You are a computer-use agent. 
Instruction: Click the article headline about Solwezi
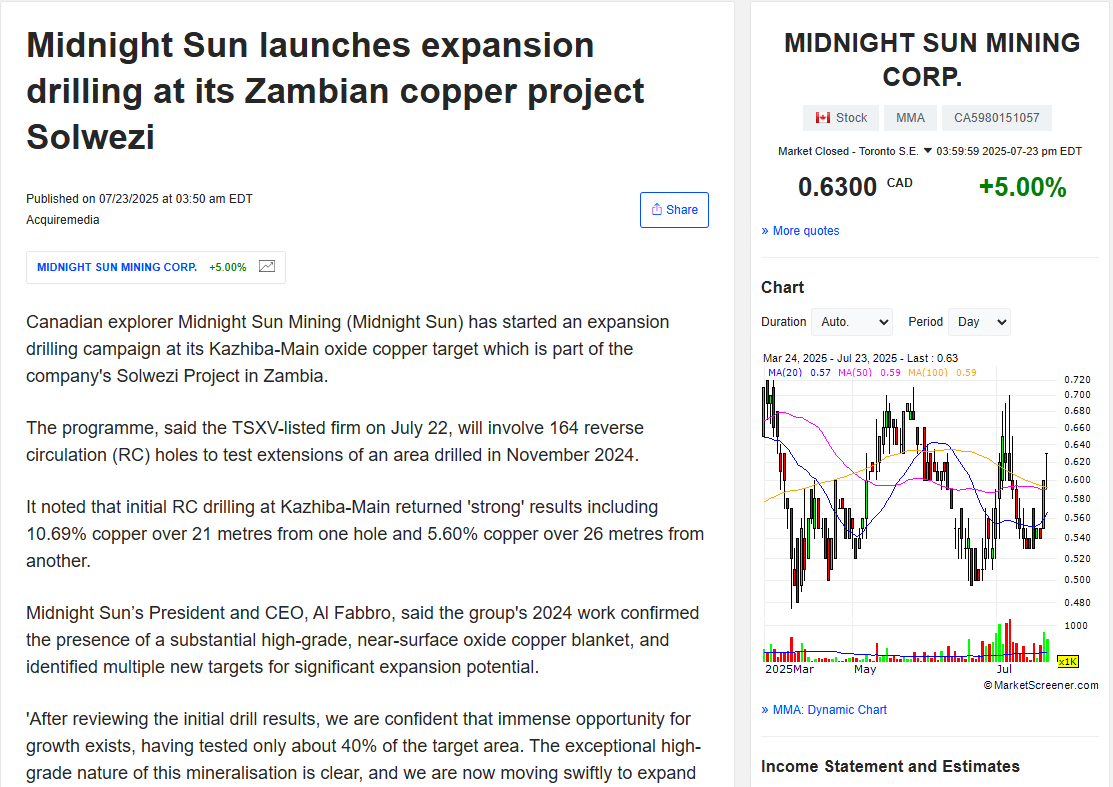click(x=335, y=91)
